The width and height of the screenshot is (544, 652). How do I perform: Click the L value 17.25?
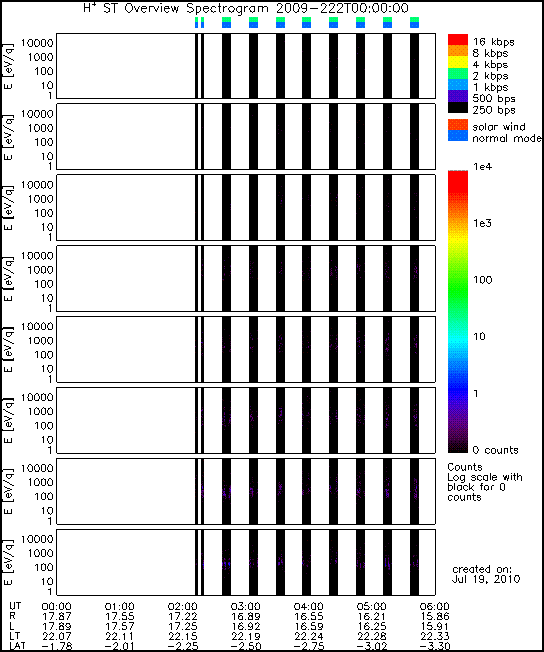(x=182, y=627)
